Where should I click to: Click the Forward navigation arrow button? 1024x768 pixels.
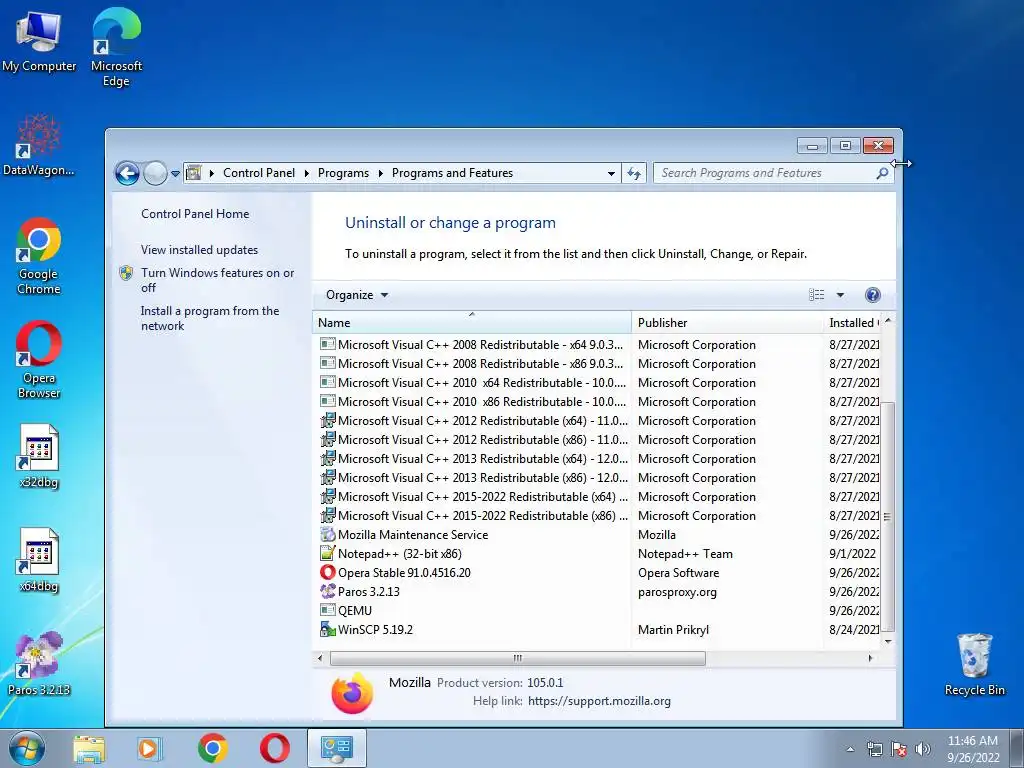[x=155, y=173]
